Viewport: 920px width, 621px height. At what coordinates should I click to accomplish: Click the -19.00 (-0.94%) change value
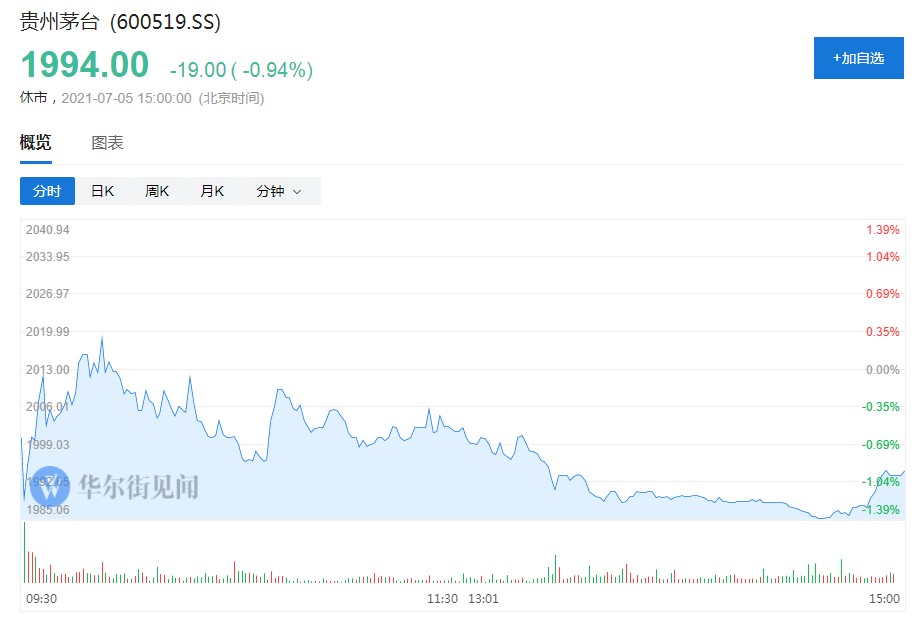pyautogui.click(x=241, y=70)
